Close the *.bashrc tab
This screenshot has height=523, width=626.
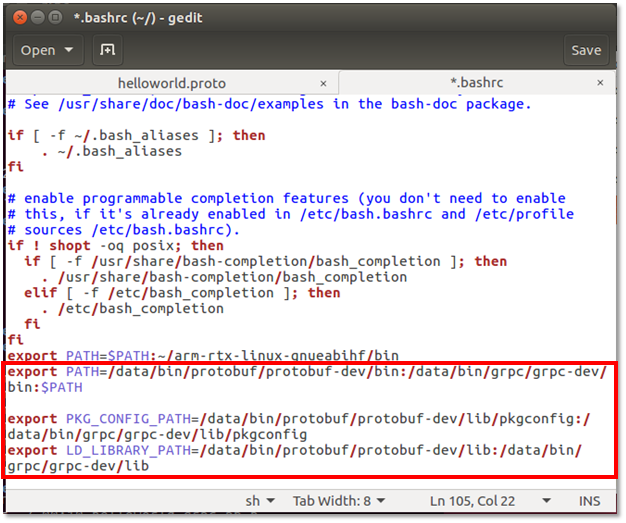(600, 83)
